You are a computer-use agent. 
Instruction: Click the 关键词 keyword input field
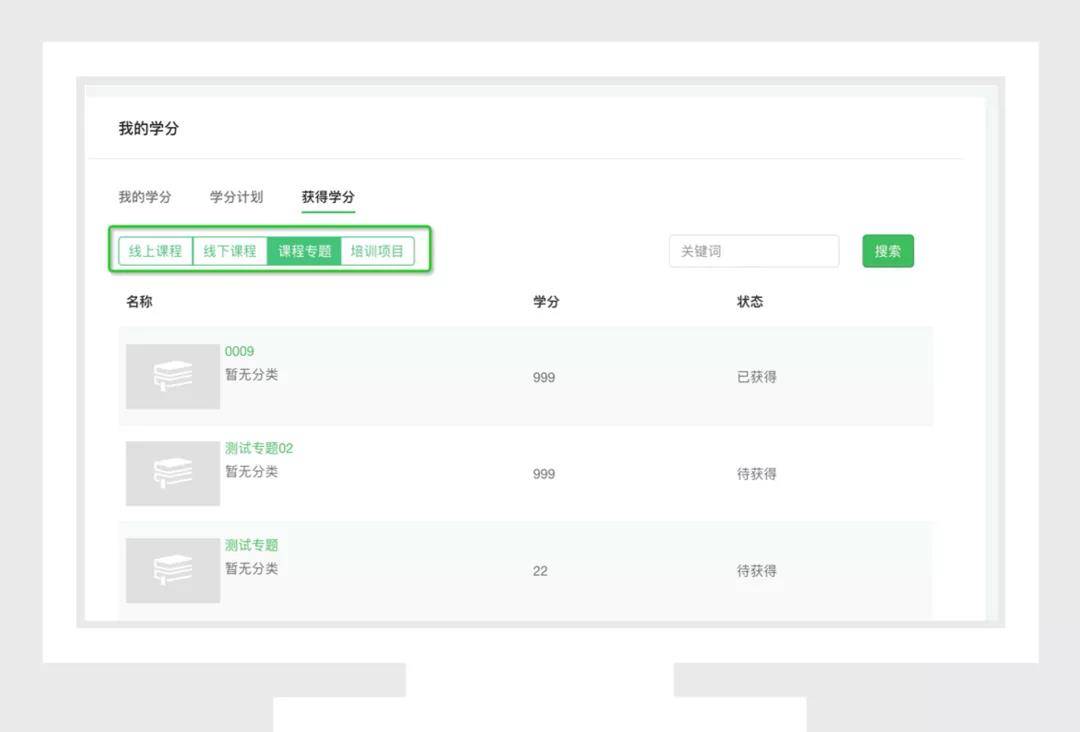click(753, 251)
